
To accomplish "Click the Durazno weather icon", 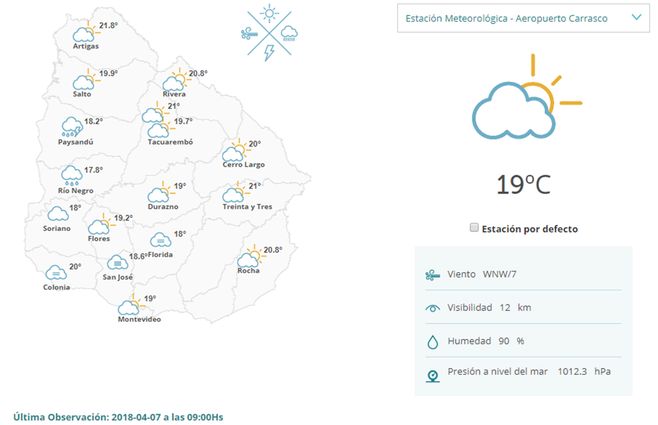I will point(160,194).
